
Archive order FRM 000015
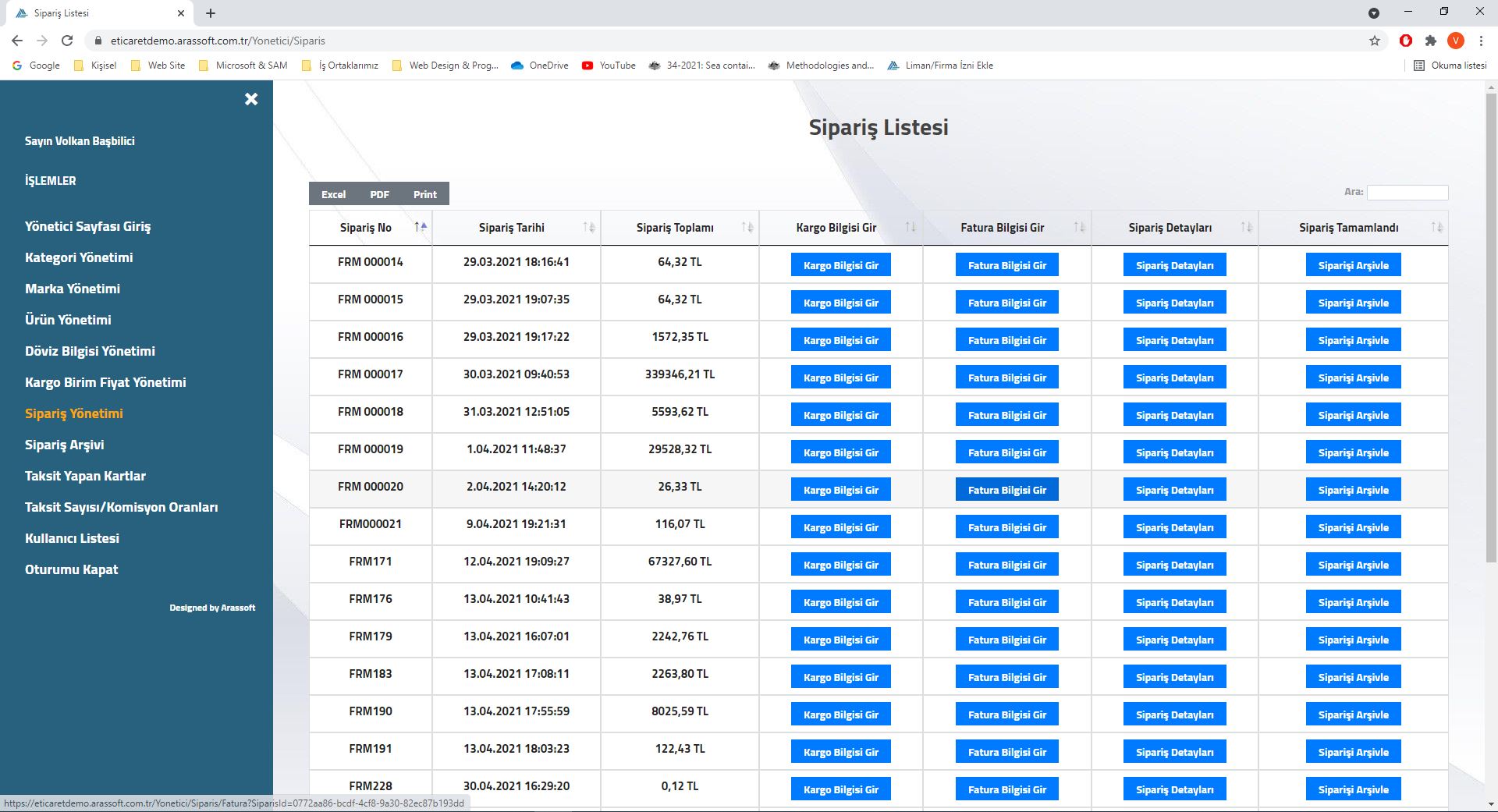(x=1354, y=303)
